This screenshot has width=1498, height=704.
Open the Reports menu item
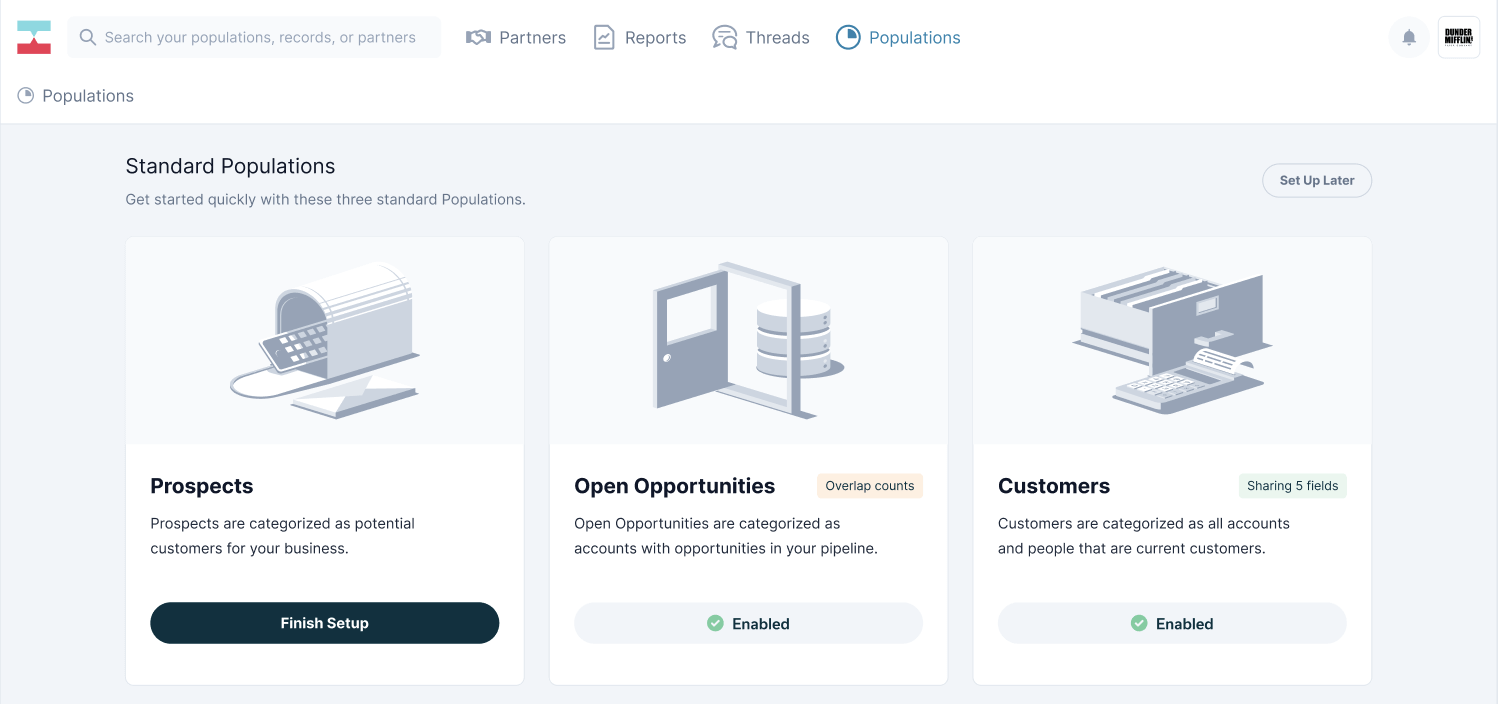click(655, 38)
